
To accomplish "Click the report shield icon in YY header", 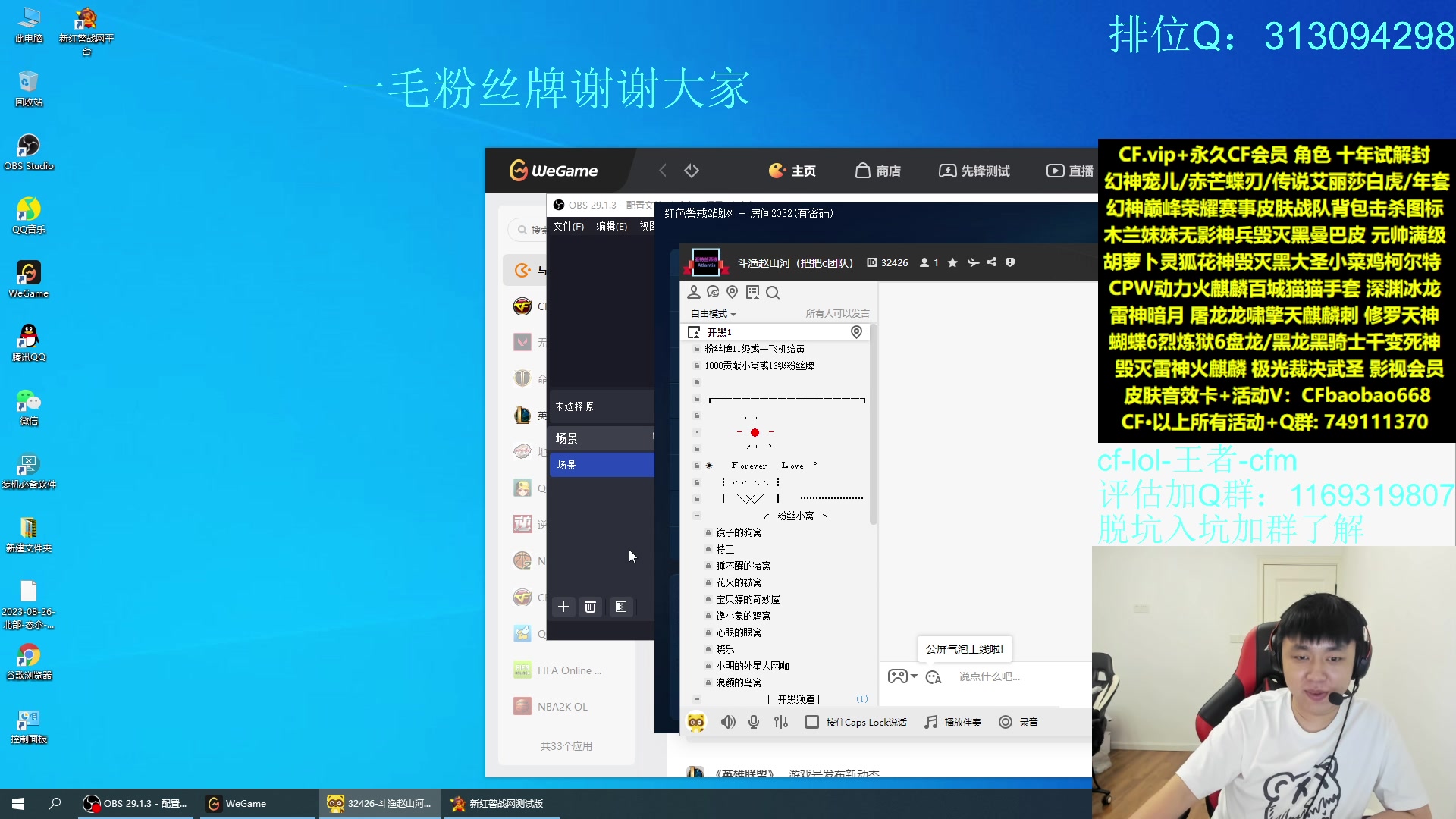I will coord(1010,262).
